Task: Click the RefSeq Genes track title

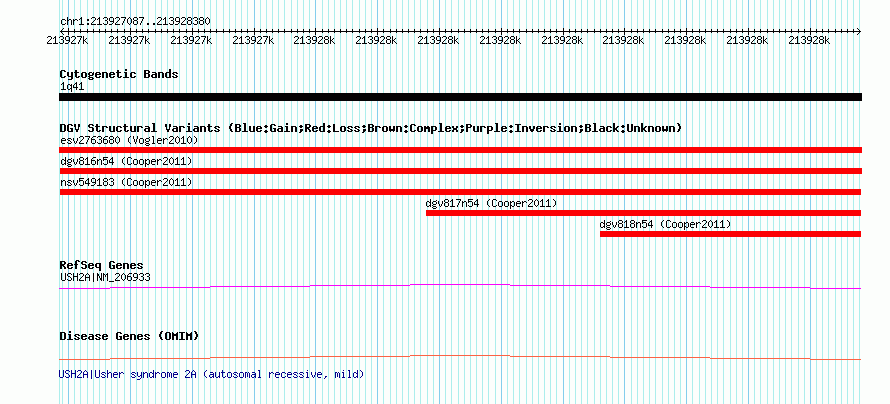Action: click(x=102, y=266)
